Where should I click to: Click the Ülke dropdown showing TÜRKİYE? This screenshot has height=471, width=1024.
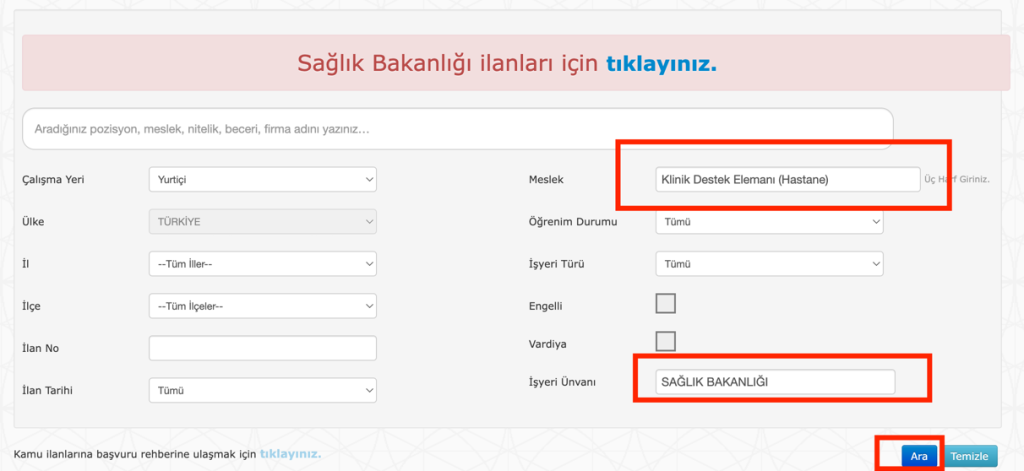[262, 221]
